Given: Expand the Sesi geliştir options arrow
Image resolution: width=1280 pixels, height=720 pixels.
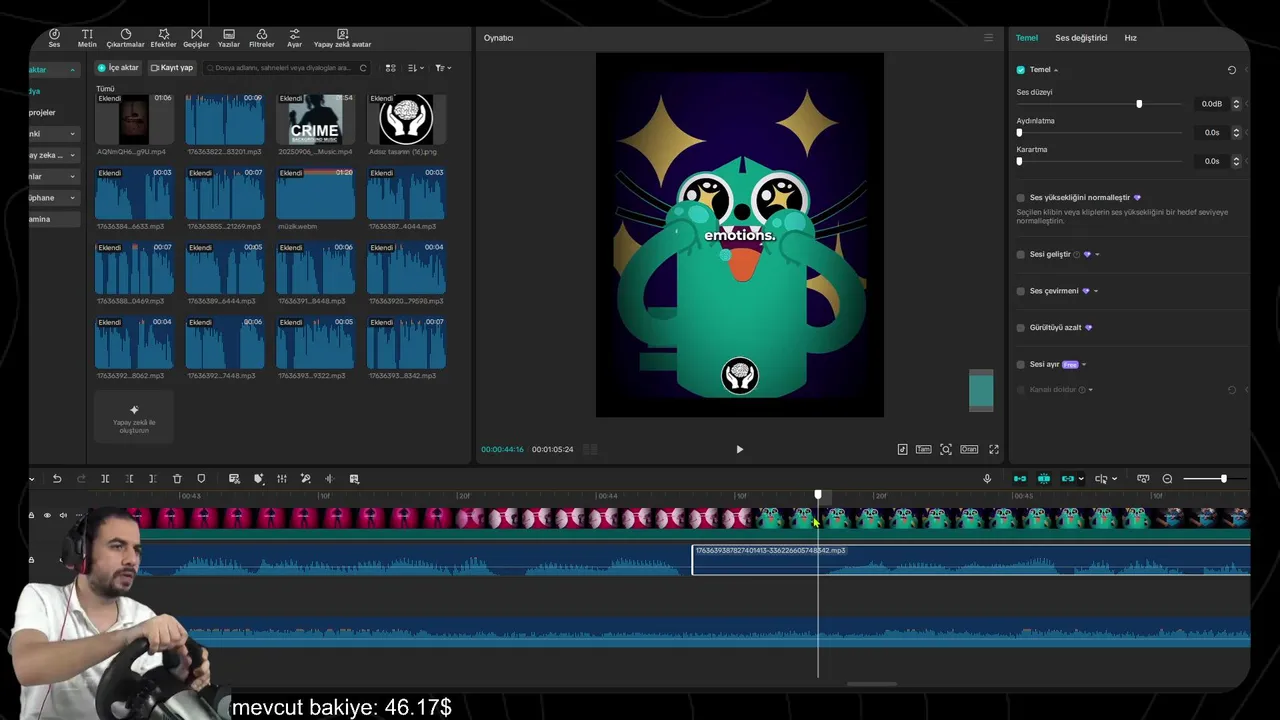Looking at the screenshot, I should point(1097,255).
